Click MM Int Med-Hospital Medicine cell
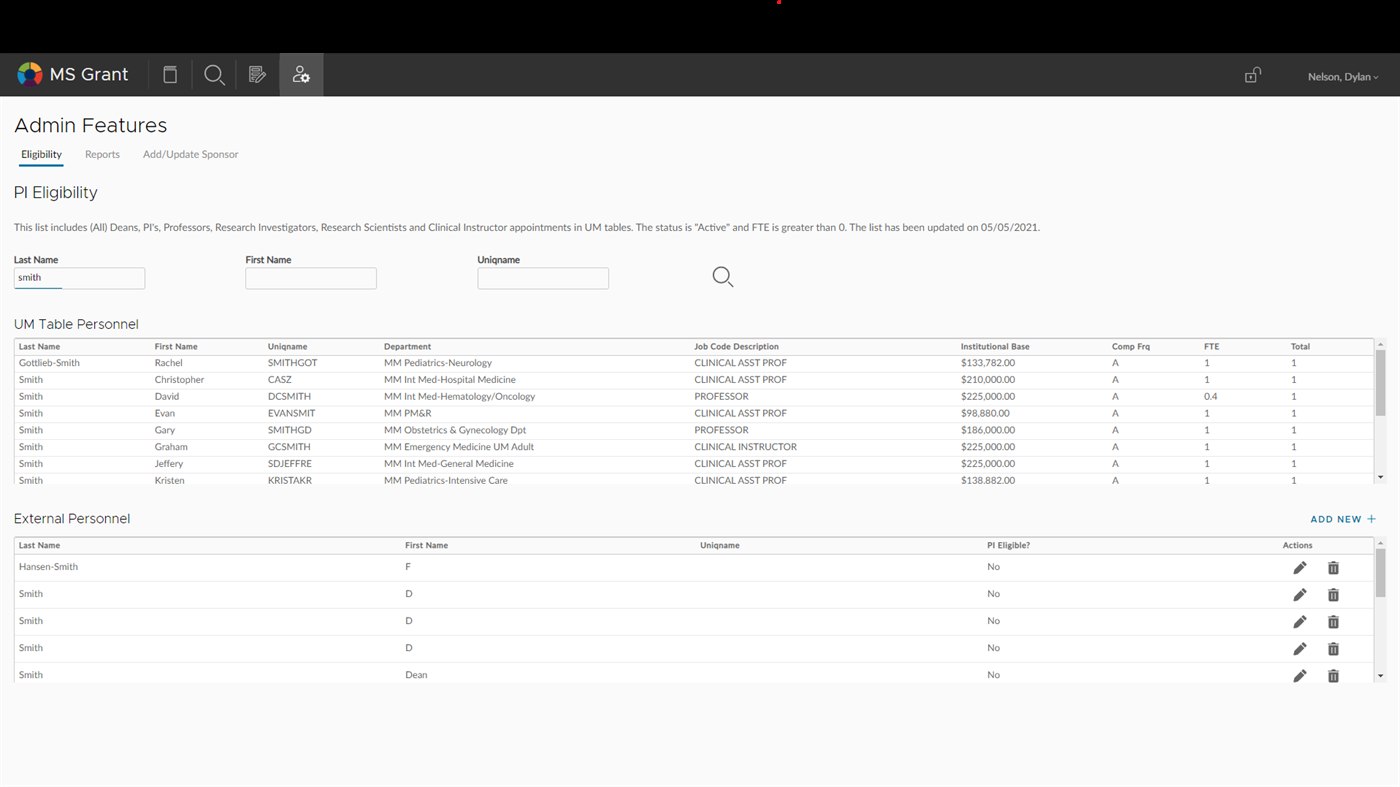The height and width of the screenshot is (787, 1400). point(450,380)
